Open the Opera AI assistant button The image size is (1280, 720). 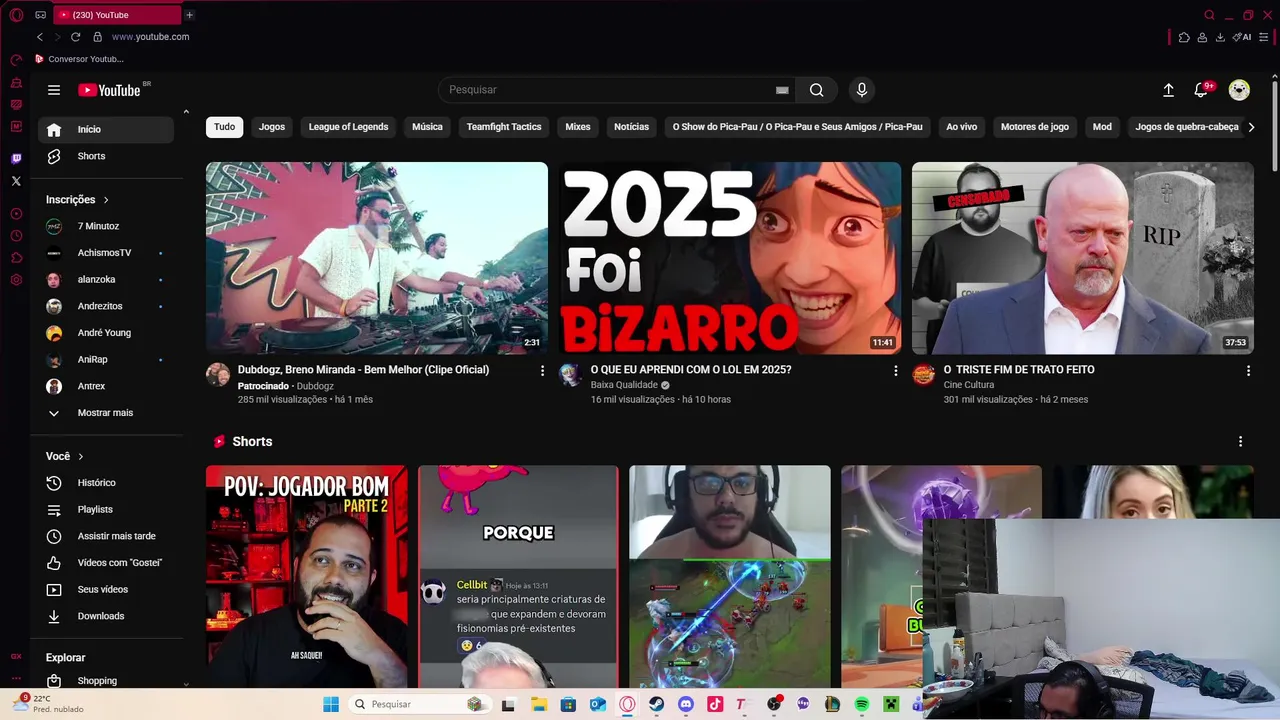coord(1242,37)
